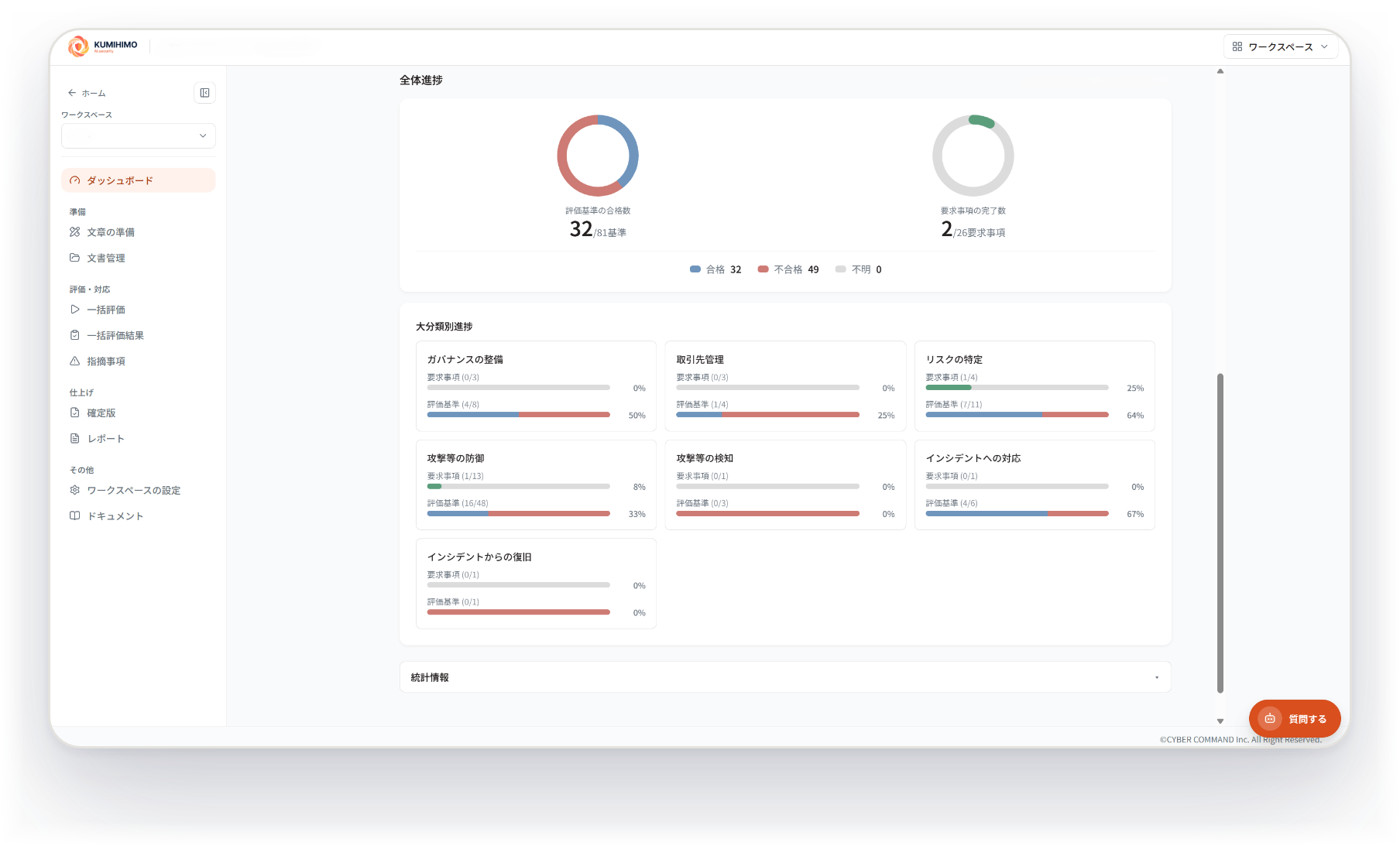Screen dimensions: 1400x846
Task: Select the 攻撃等の防御 card title
Action: point(455,458)
